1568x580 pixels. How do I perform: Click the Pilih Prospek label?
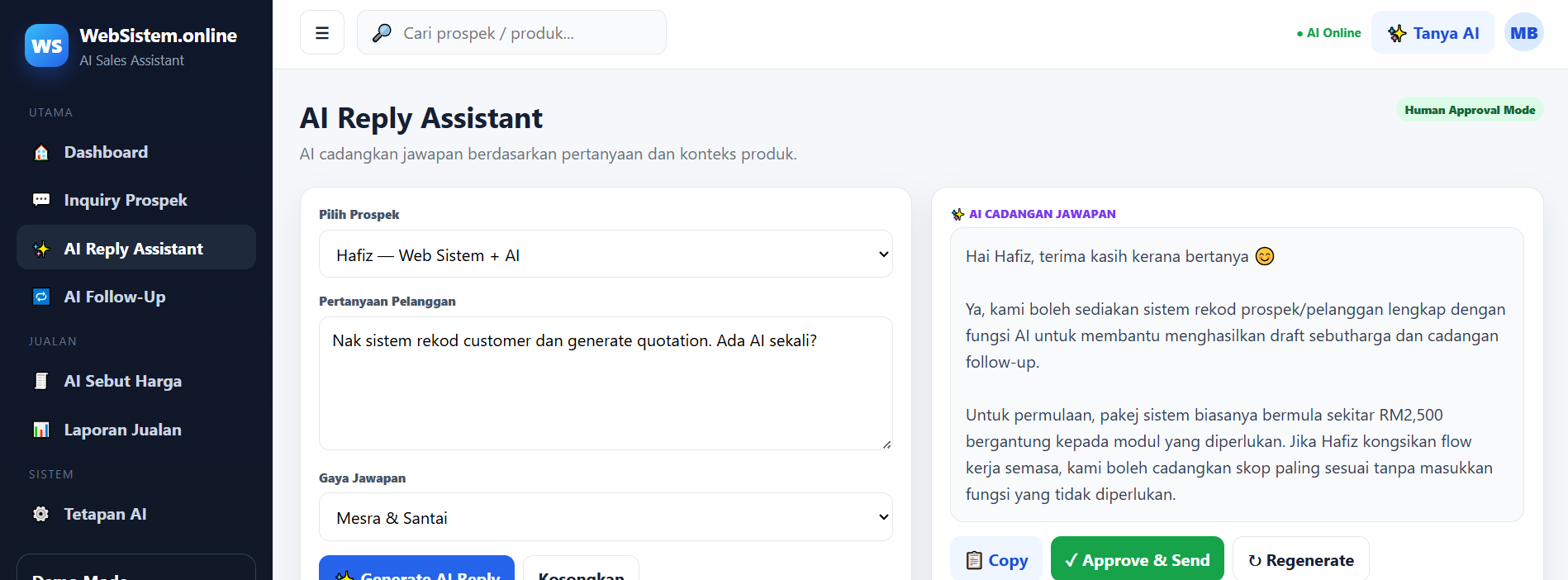pyautogui.click(x=359, y=215)
